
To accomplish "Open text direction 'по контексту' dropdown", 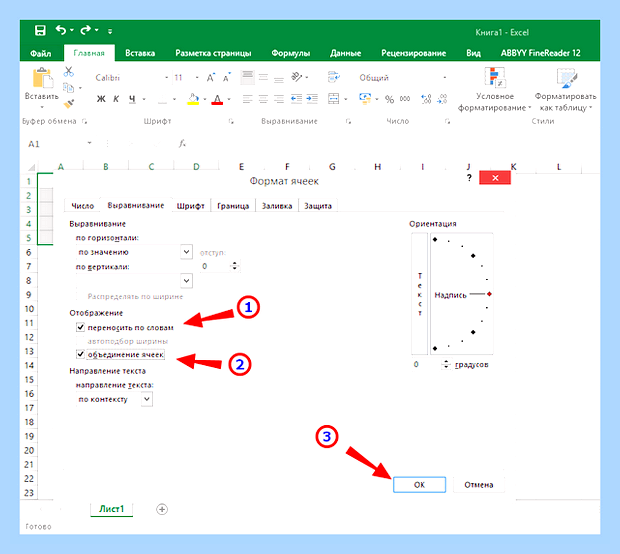I will coord(147,399).
